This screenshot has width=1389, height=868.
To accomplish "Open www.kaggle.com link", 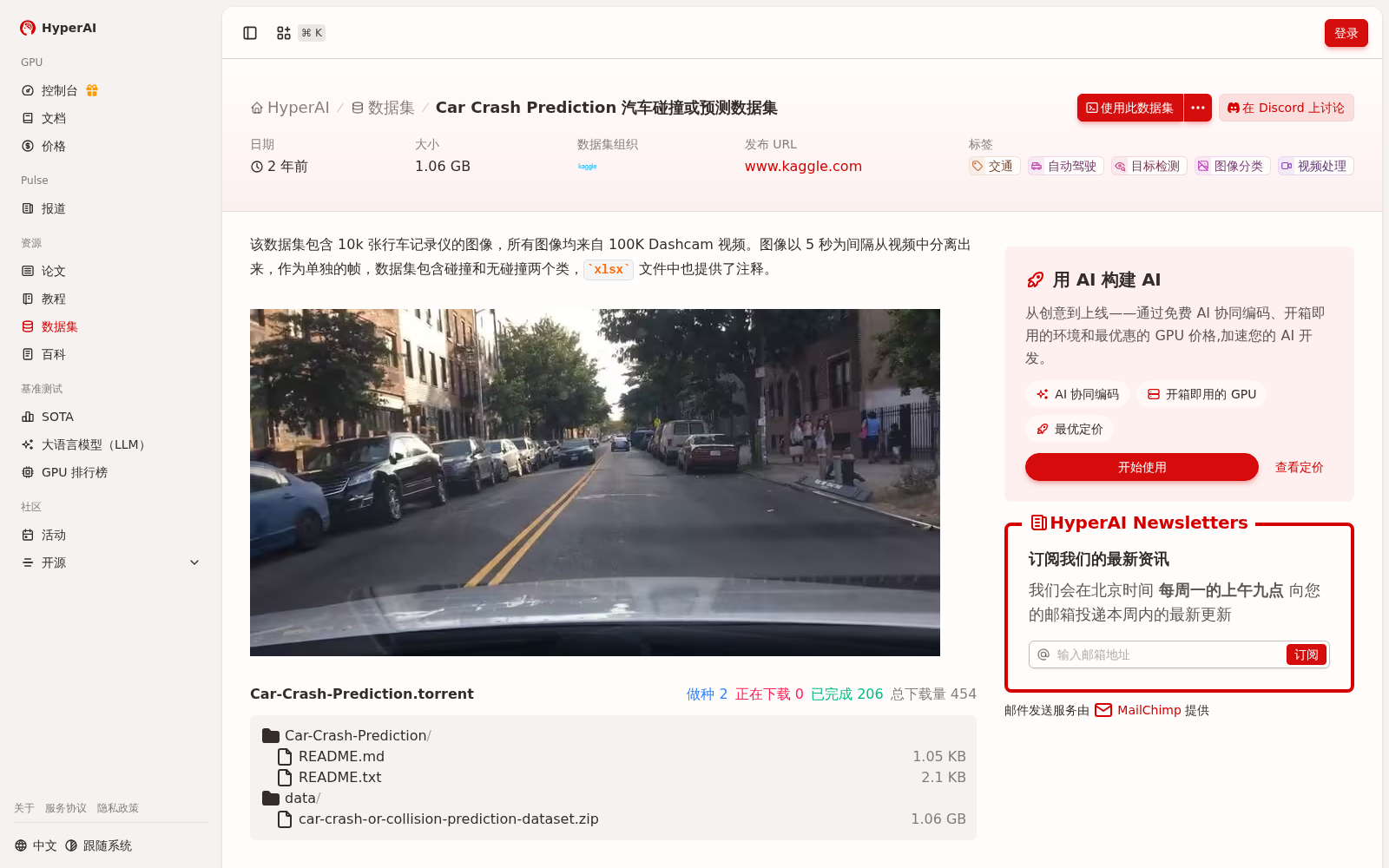I will coord(803,167).
